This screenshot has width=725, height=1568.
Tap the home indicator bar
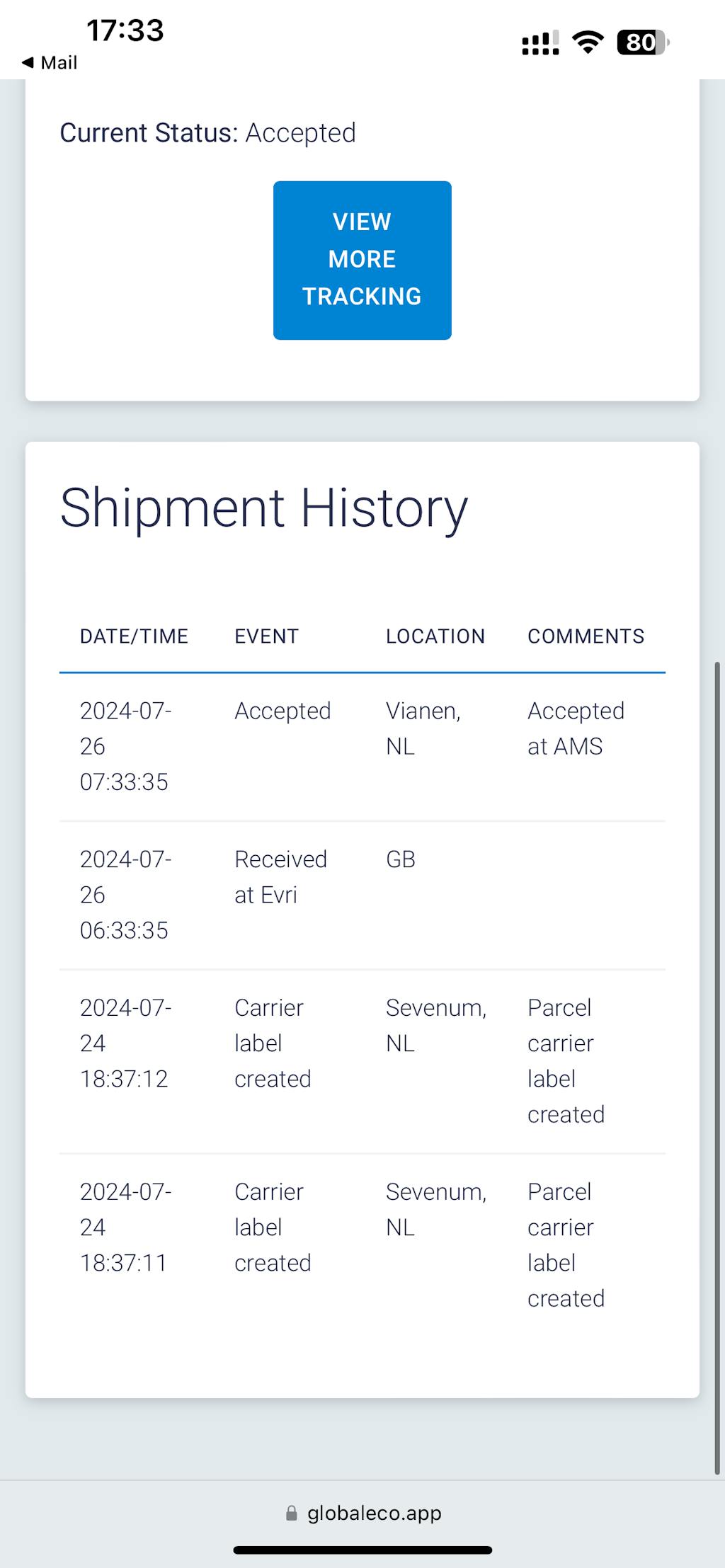[362, 1550]
